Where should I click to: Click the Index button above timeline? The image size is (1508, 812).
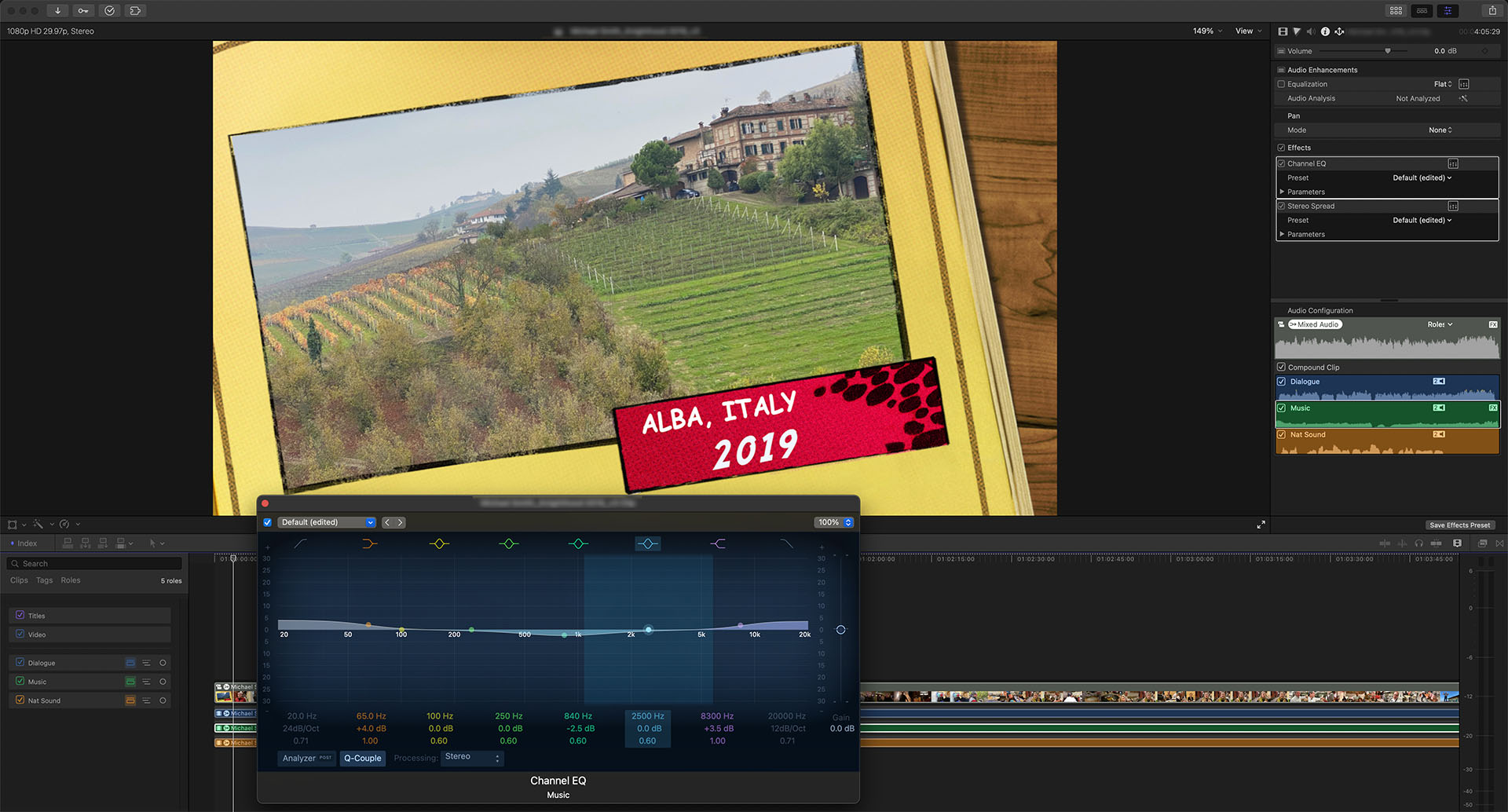coord(24,543)
